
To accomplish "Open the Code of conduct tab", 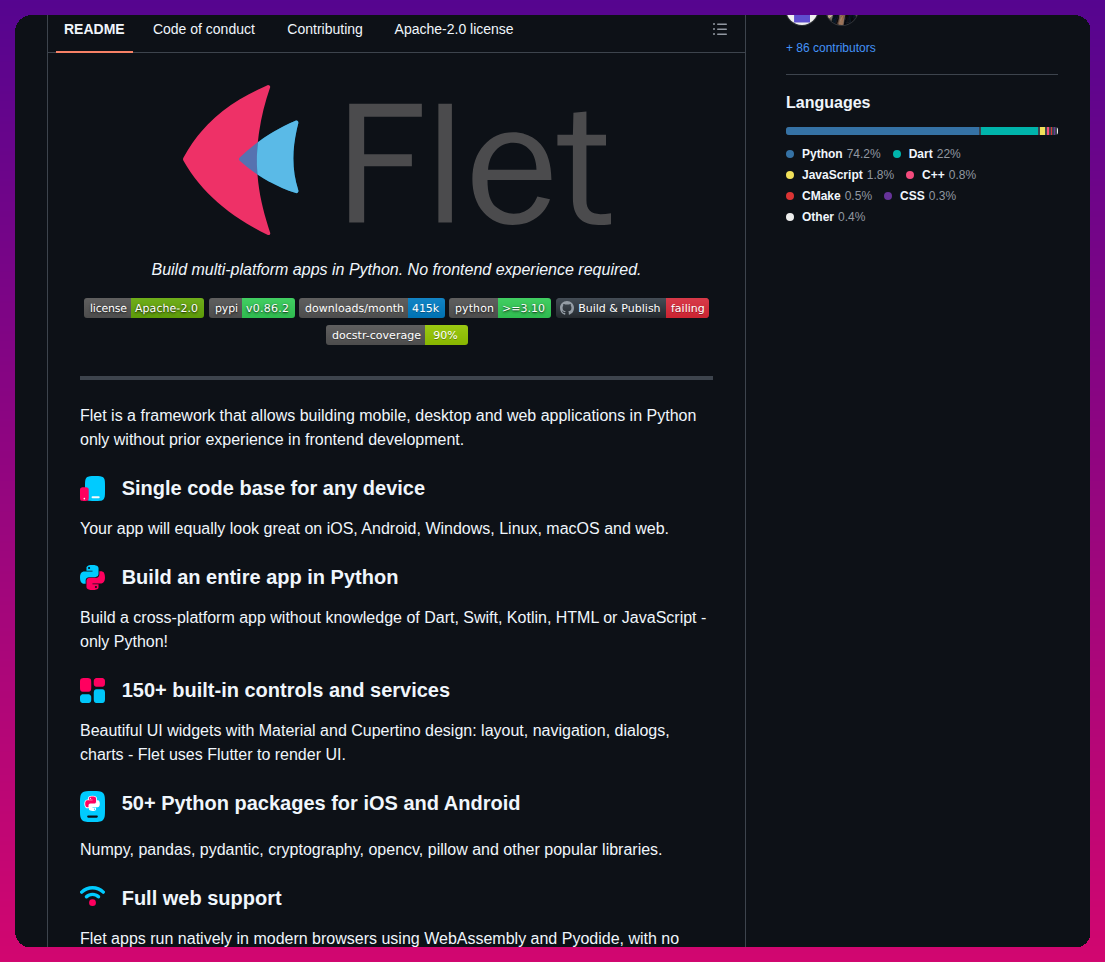I will pyautogui.click(x=204, y=29).
